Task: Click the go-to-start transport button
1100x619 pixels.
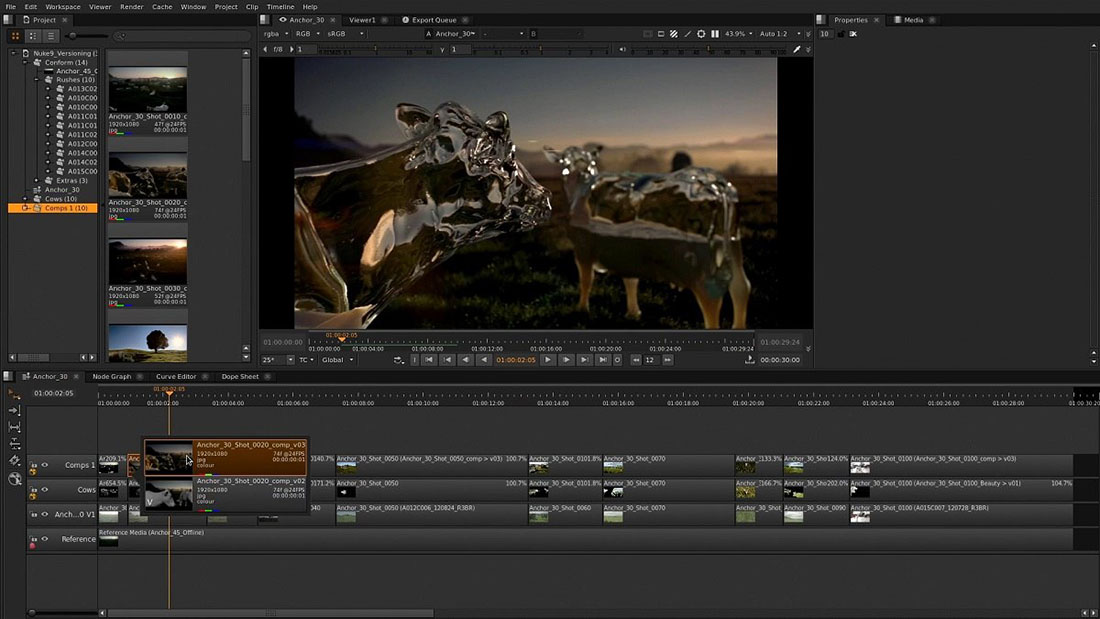Action: [428, 359]
